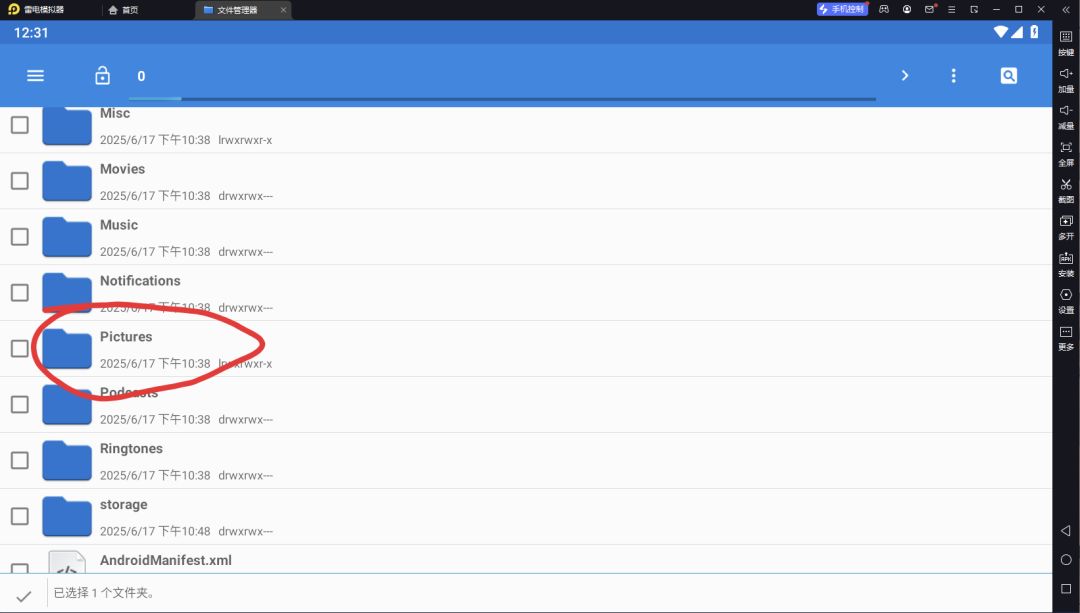Open file search with the magnifier icon
This screenshot has width=1080, height=613.
tap(1008, 76)
